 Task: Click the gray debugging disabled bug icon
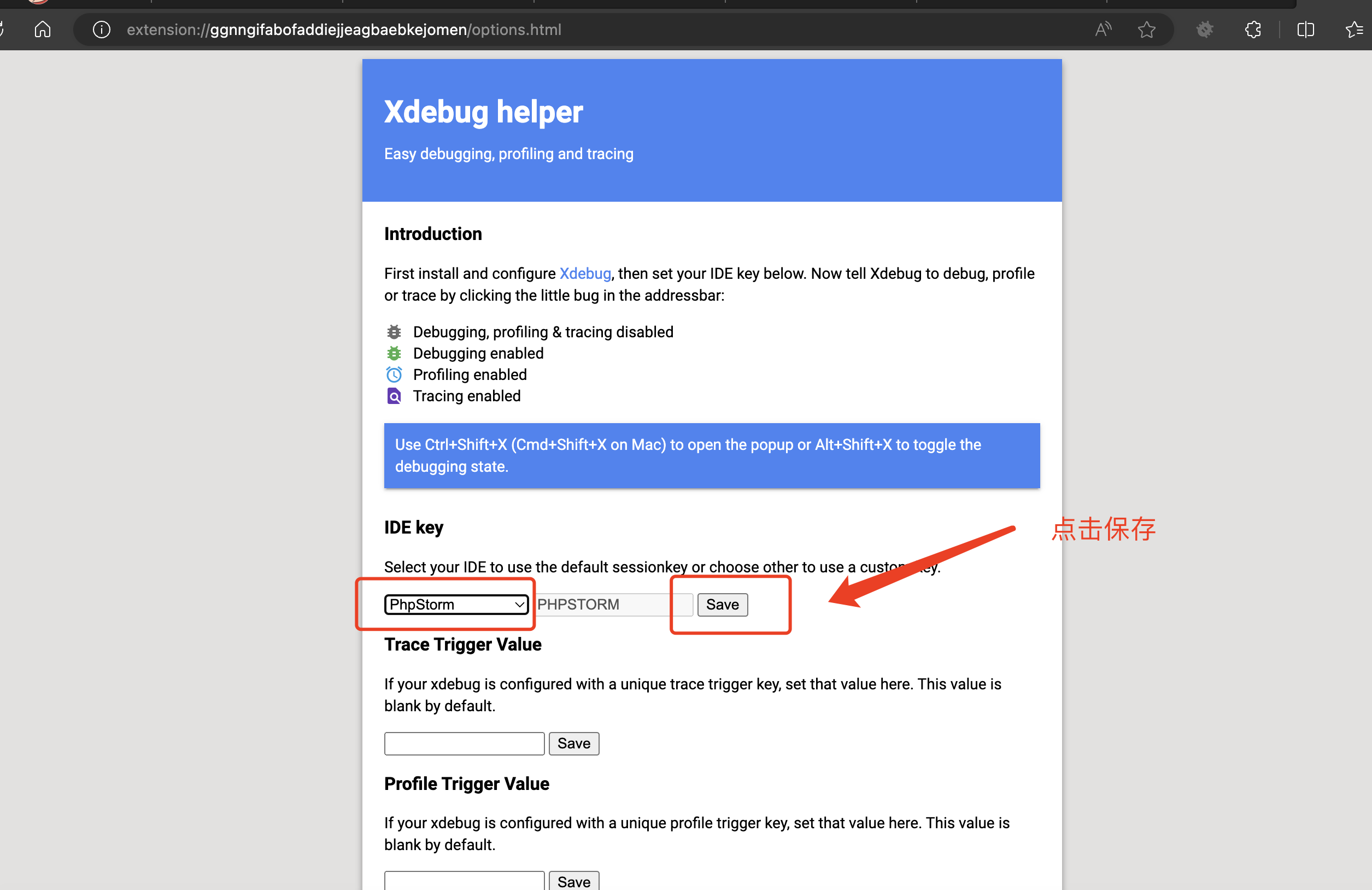pyautogui.click(x=394, y=332)
